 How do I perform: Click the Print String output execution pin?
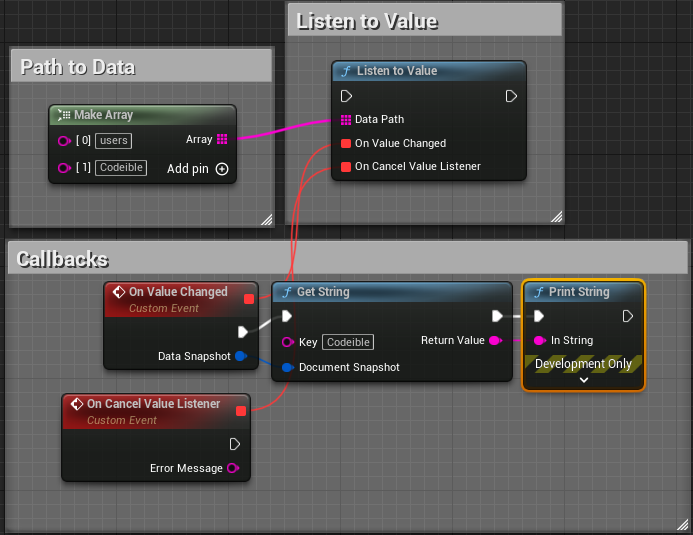click(628, 316)
